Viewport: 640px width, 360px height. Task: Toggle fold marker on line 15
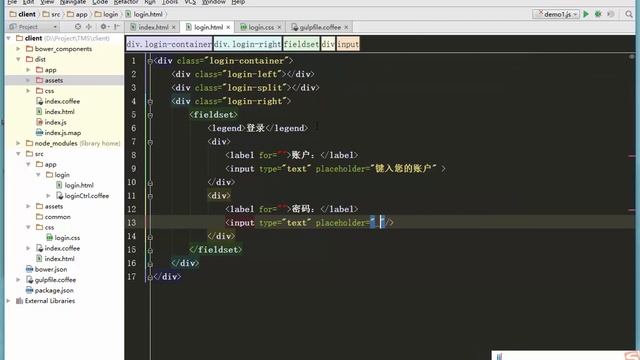[x=150, y=250]
